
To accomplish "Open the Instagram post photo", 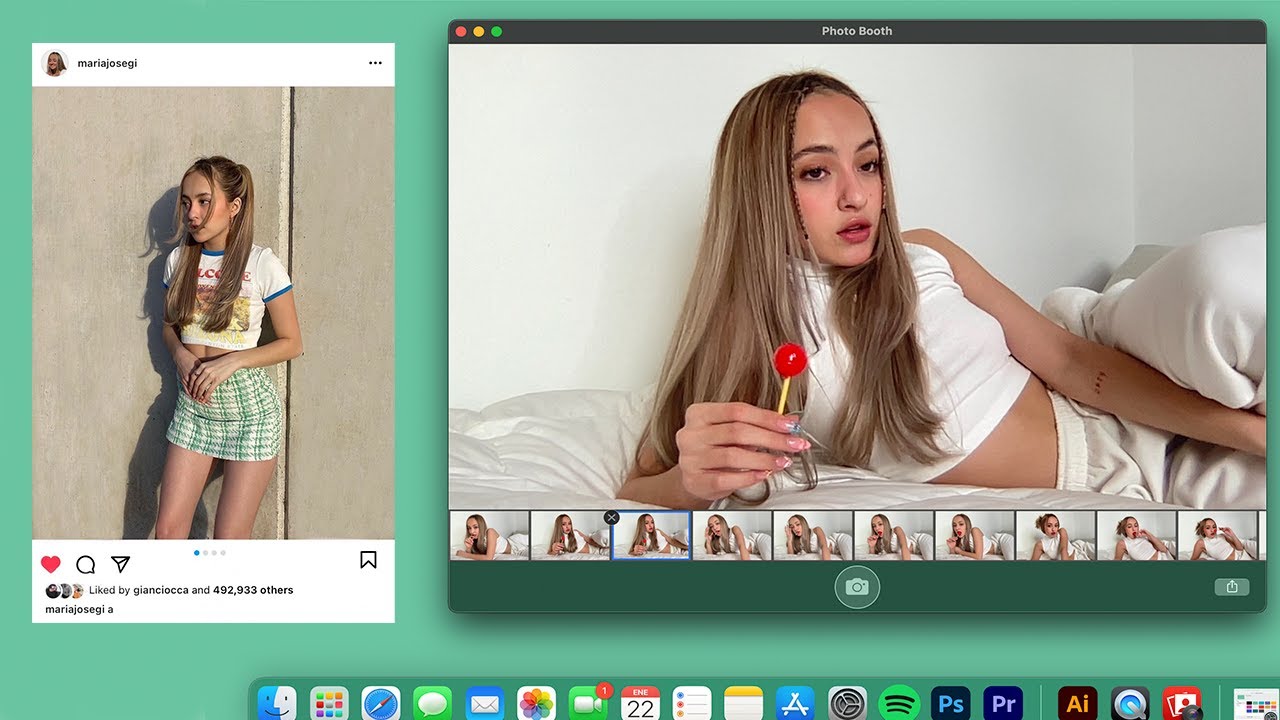I will click(213, 313).
